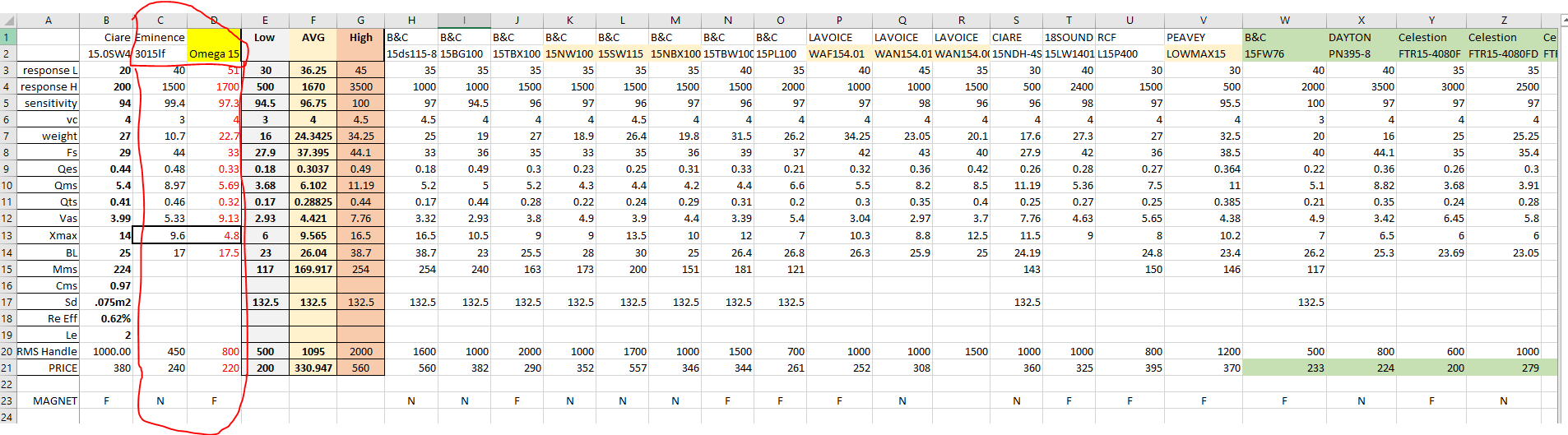
Task: Select the '15SW115' model cell
Action: tap(622, 53)
